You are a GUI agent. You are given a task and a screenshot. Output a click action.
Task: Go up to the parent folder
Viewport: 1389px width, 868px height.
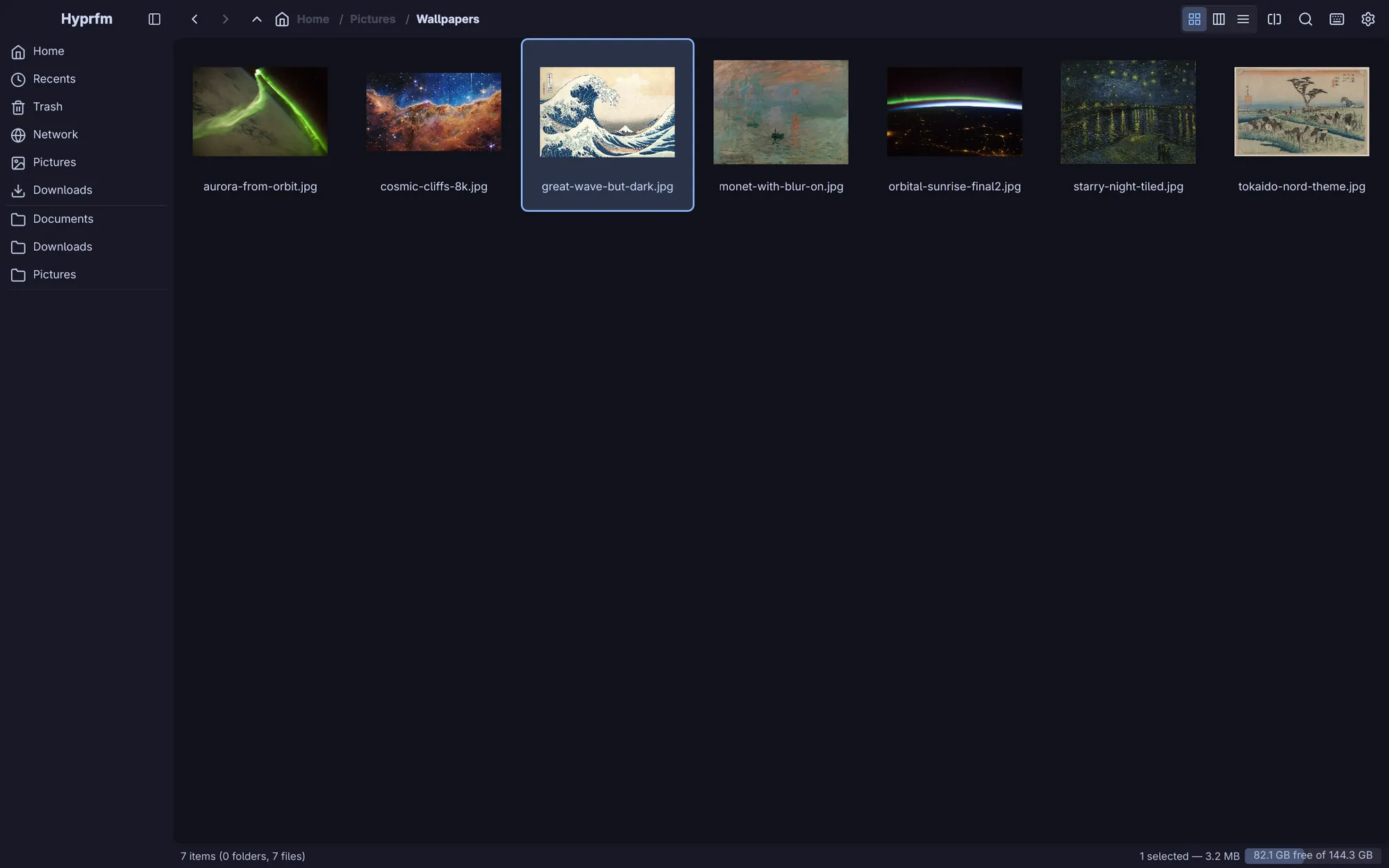pyautogui.click(x=256, y=19)
